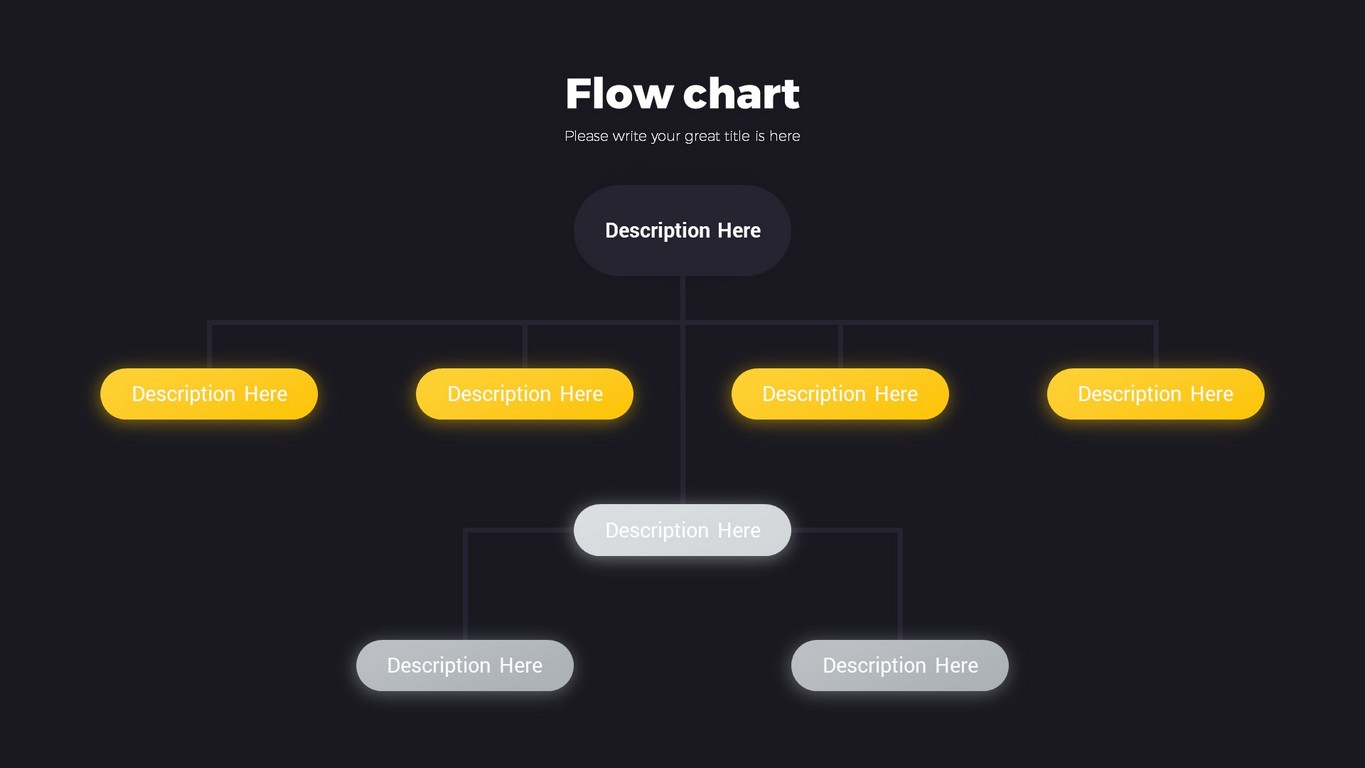This screenshot has height=768, width=1365.
Task: Select the vertical connector just above the center gray pill
Action: pyautogui.click(x=682, y=460)
